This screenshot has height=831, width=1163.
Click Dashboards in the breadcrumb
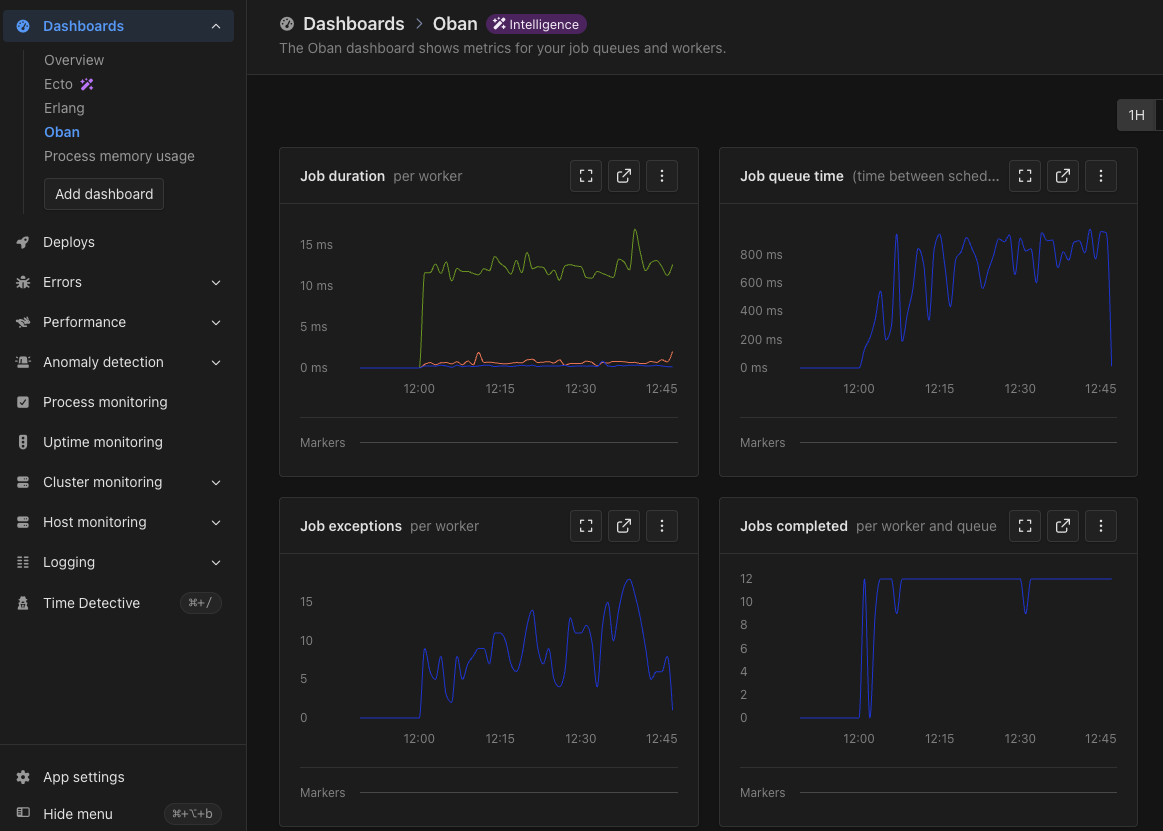pos(354,24)
